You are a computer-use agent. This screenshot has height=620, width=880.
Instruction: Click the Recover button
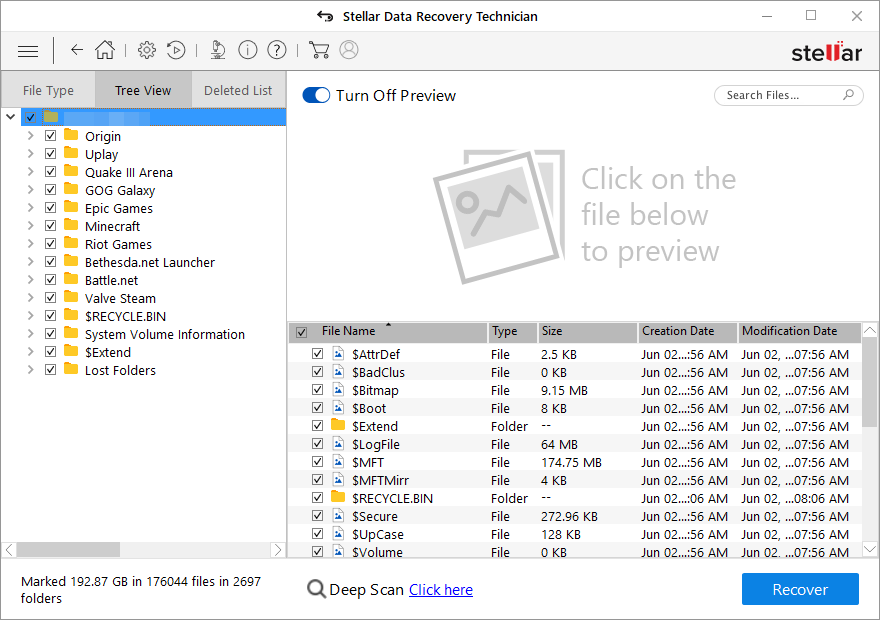(x=800, y=589)
